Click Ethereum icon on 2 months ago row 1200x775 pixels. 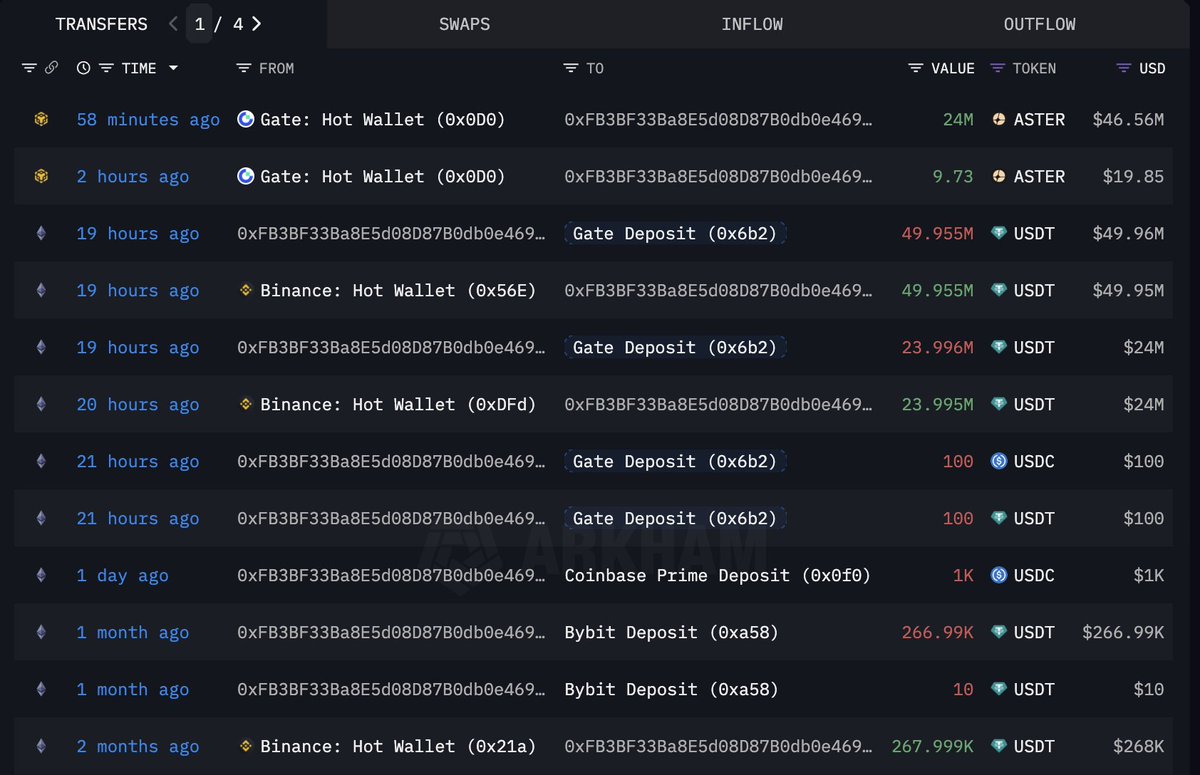click(41, 746)
